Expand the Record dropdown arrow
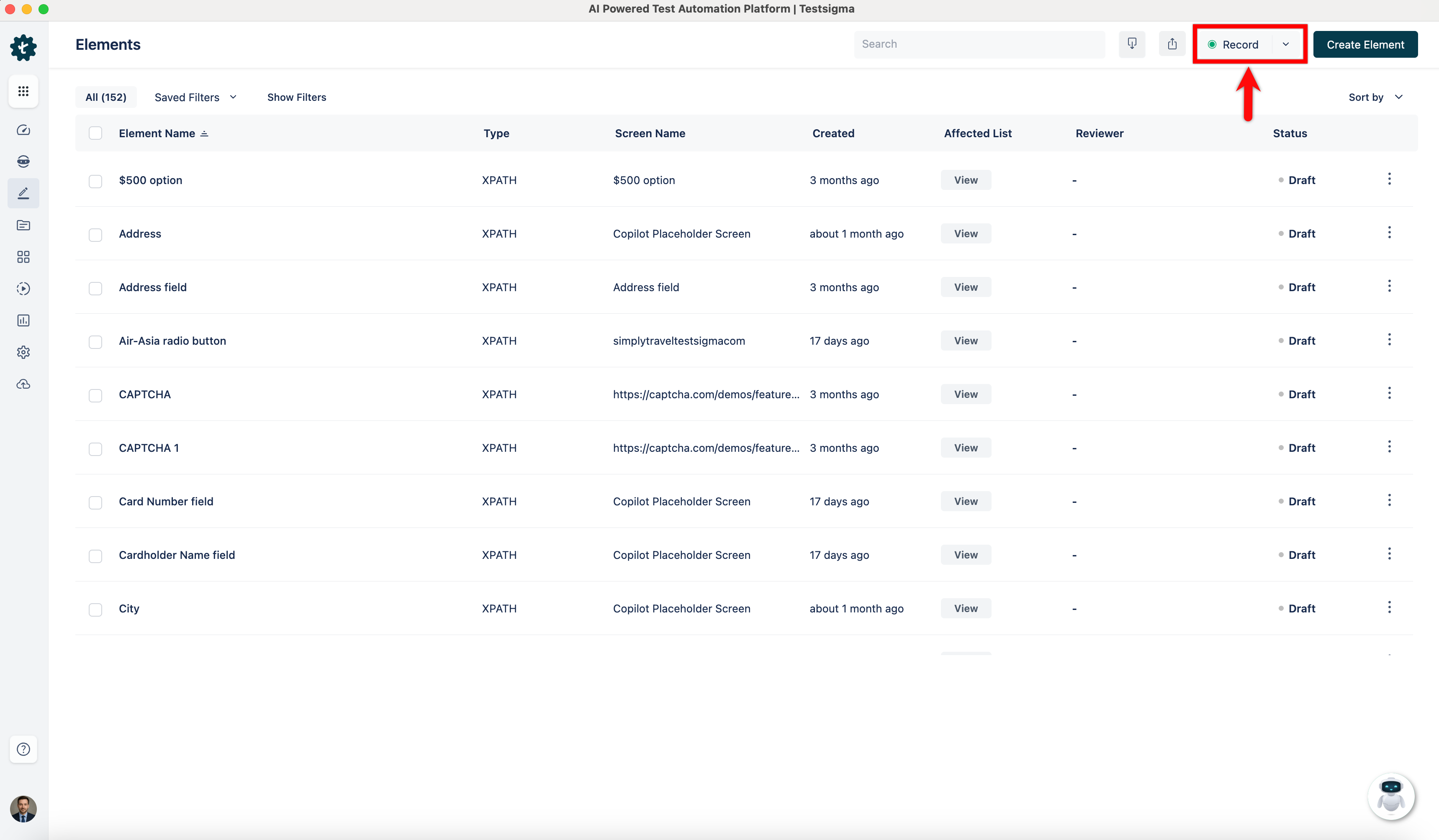This screenshot has width=1439, height=840. (x=1285, y=44)
